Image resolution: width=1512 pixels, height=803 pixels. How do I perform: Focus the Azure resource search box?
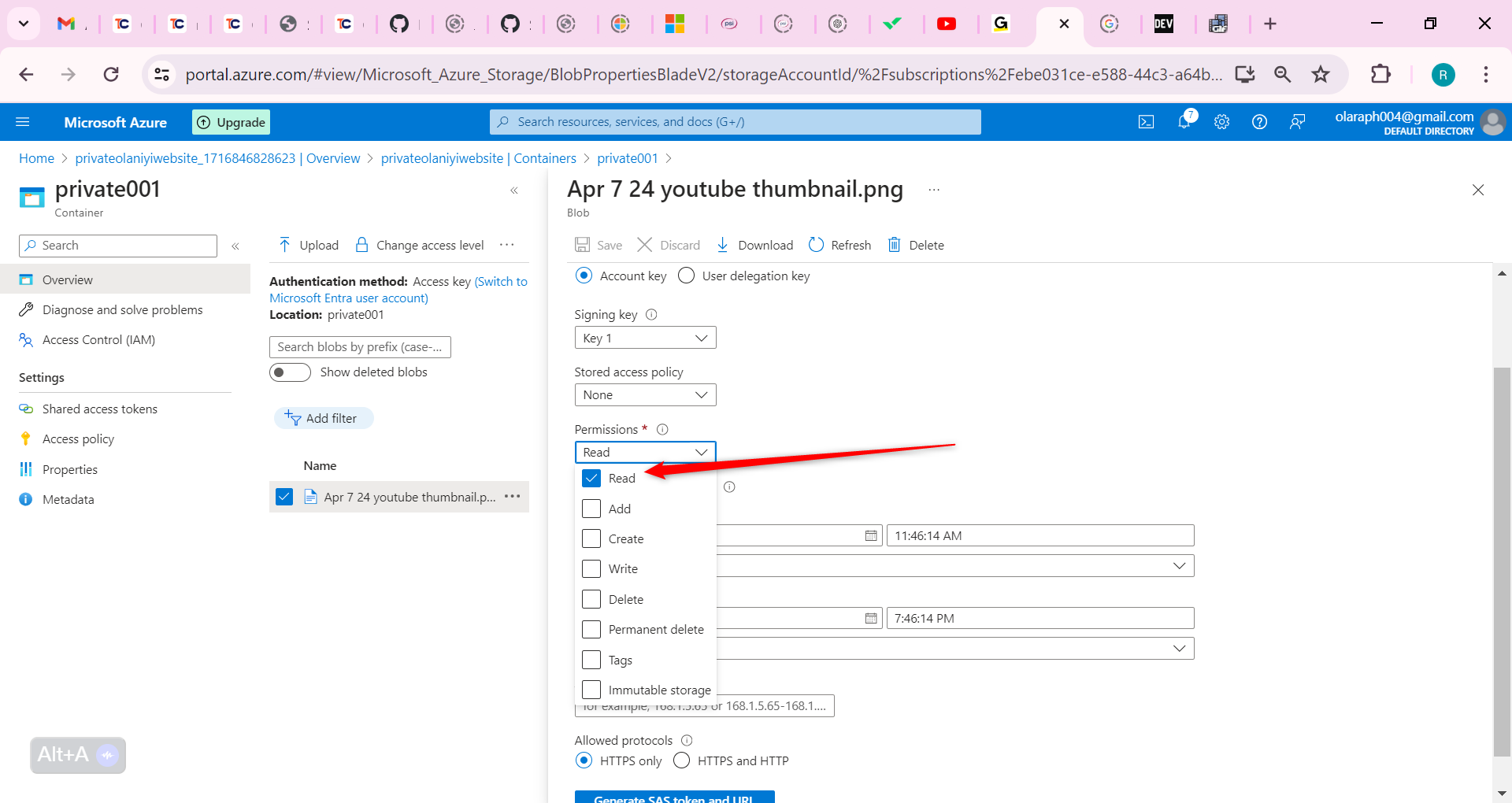pos(736,122)
